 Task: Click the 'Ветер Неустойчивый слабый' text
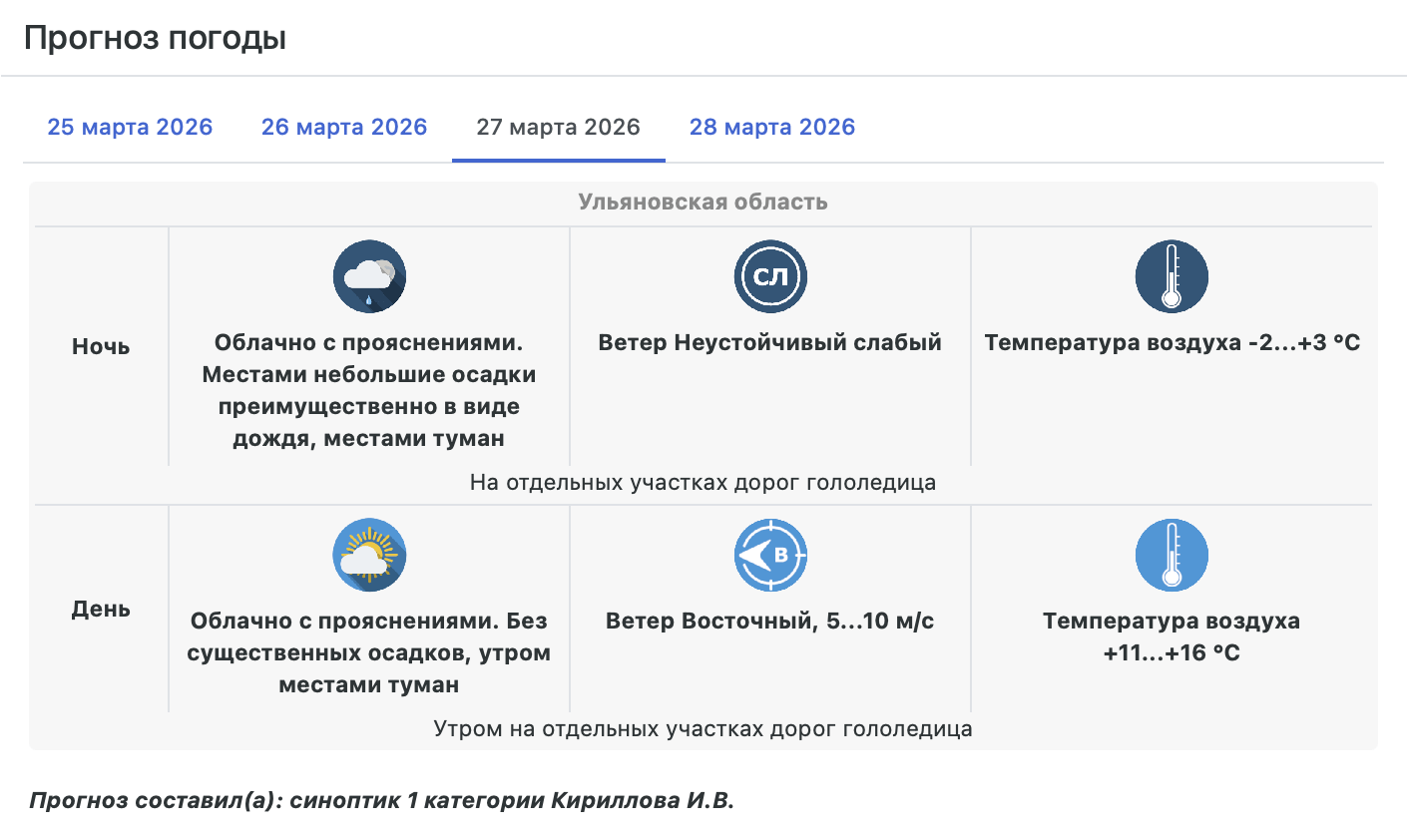tap(770, 343)
